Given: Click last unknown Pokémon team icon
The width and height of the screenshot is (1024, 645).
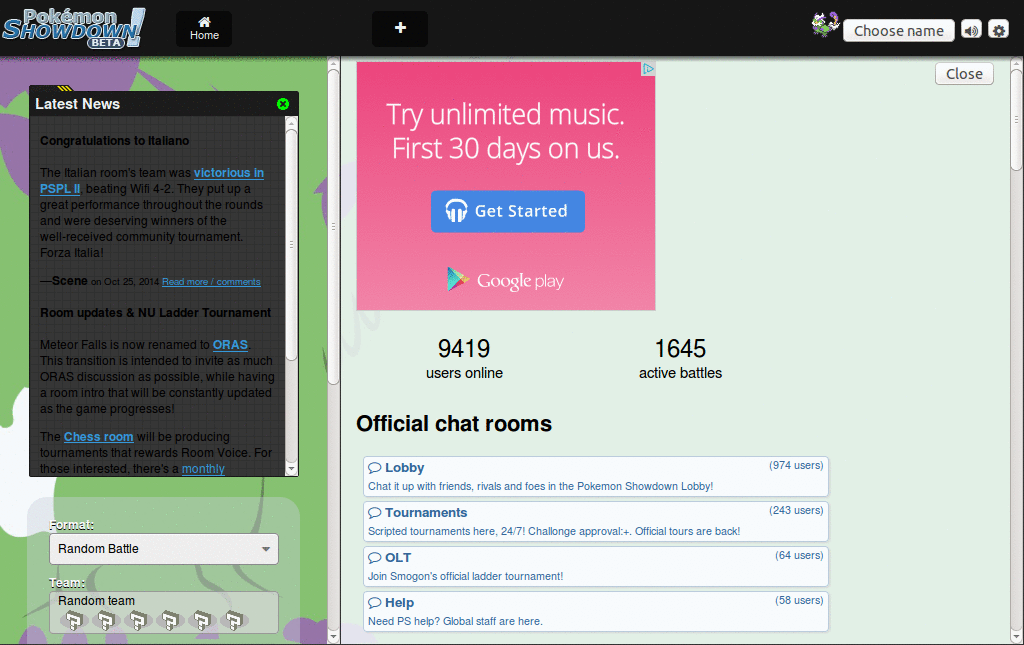Looking at the screenshot, I should pos(234,620).
